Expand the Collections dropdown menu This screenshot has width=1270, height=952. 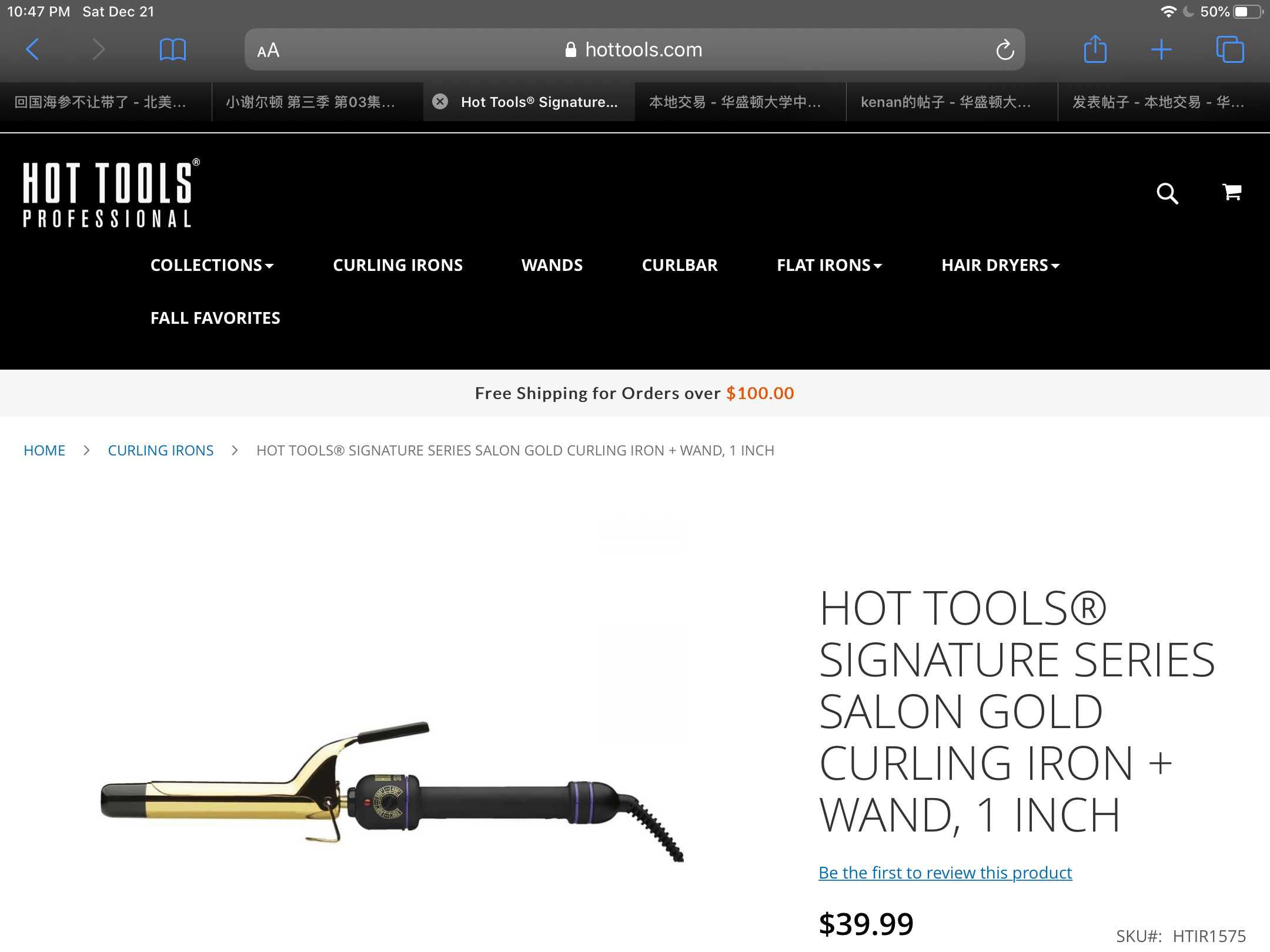212,265
